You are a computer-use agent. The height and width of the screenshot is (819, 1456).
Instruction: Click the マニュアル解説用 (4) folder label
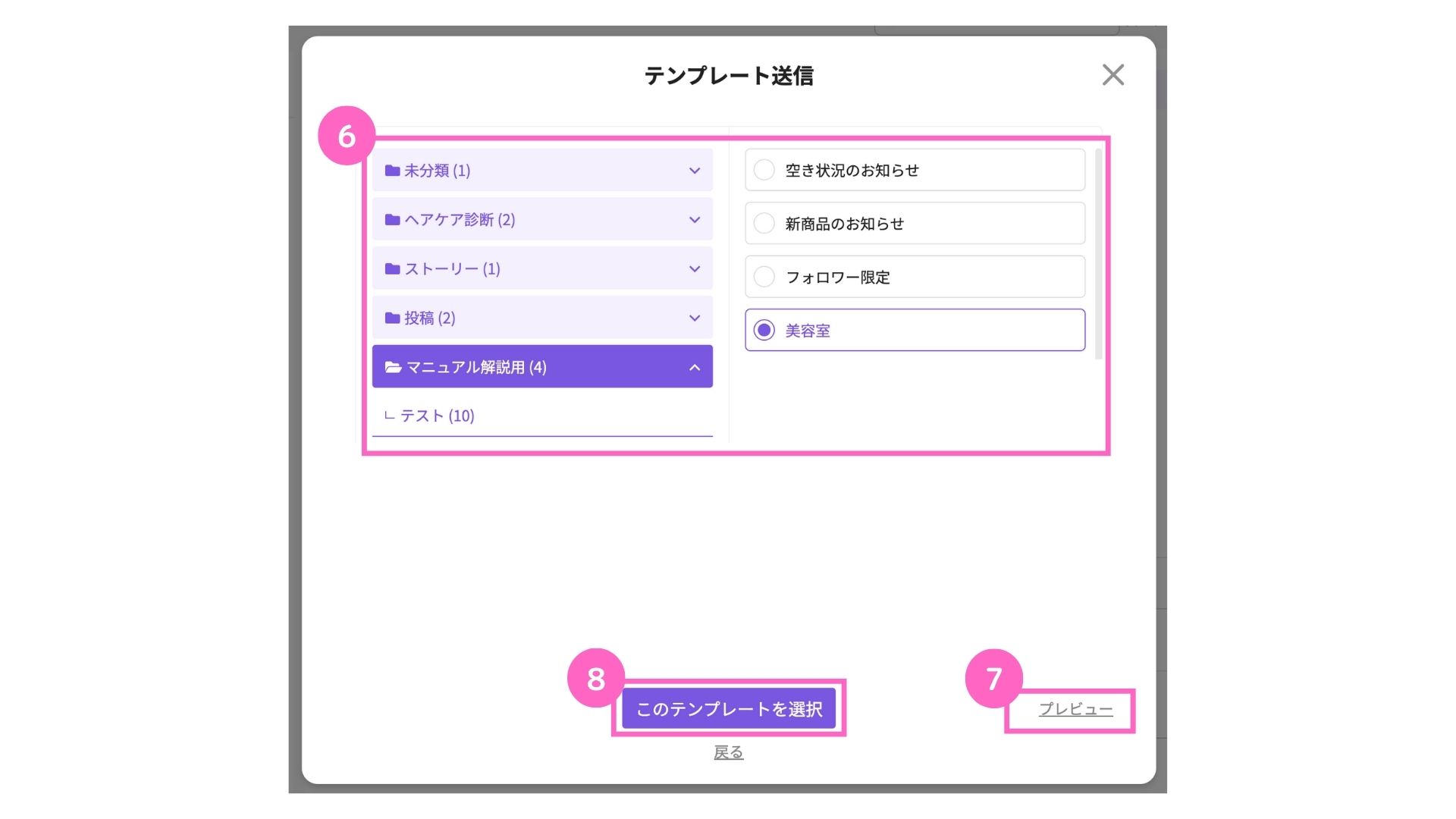476,367
